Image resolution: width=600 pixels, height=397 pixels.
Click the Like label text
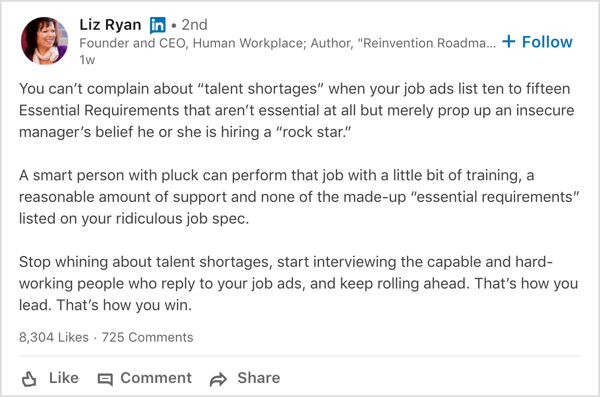click(64, 378)
